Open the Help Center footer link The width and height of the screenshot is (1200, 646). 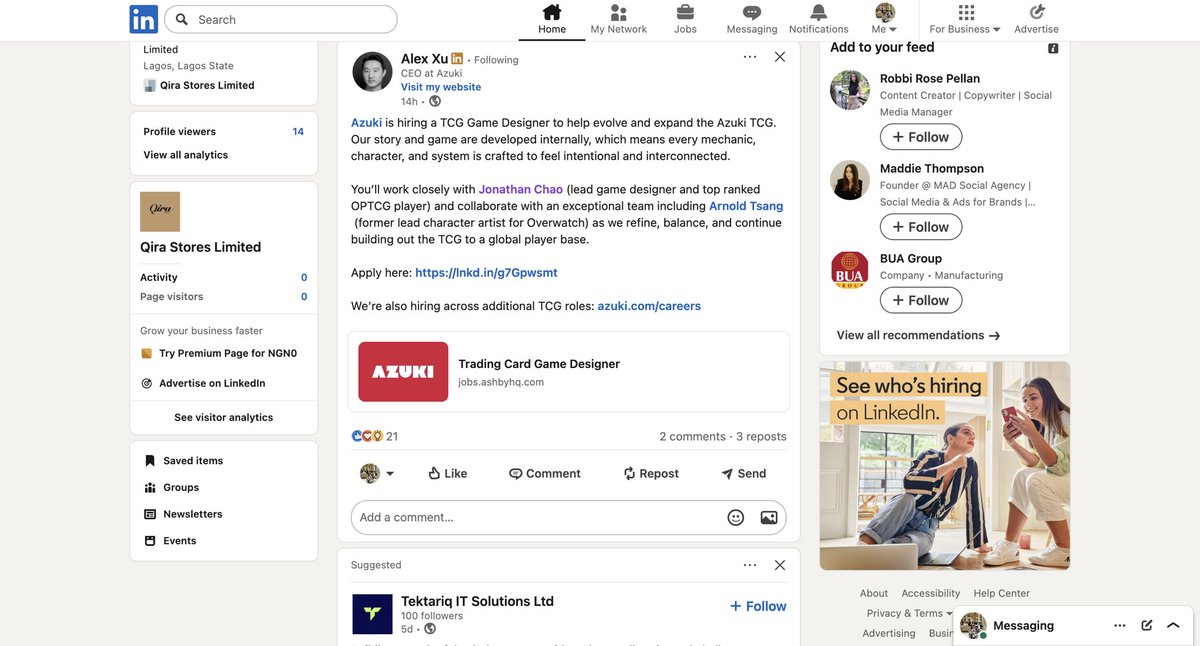coord(1001,593)
